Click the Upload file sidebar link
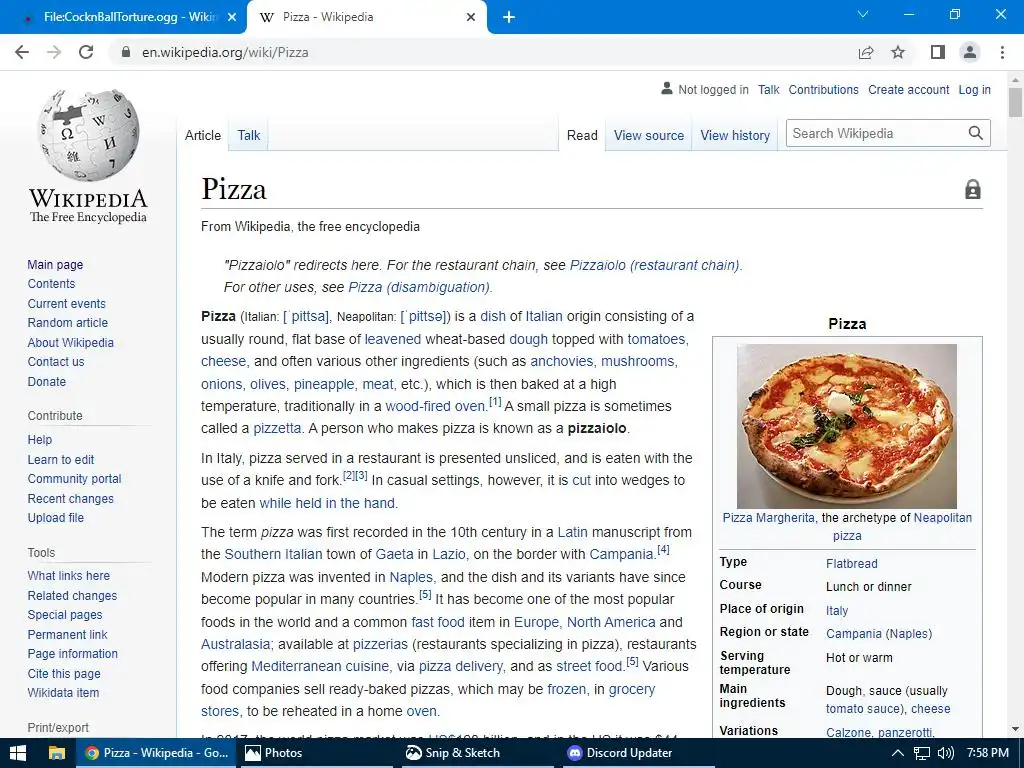Viewport: 1024px width, 768px height. coord(56,517)
